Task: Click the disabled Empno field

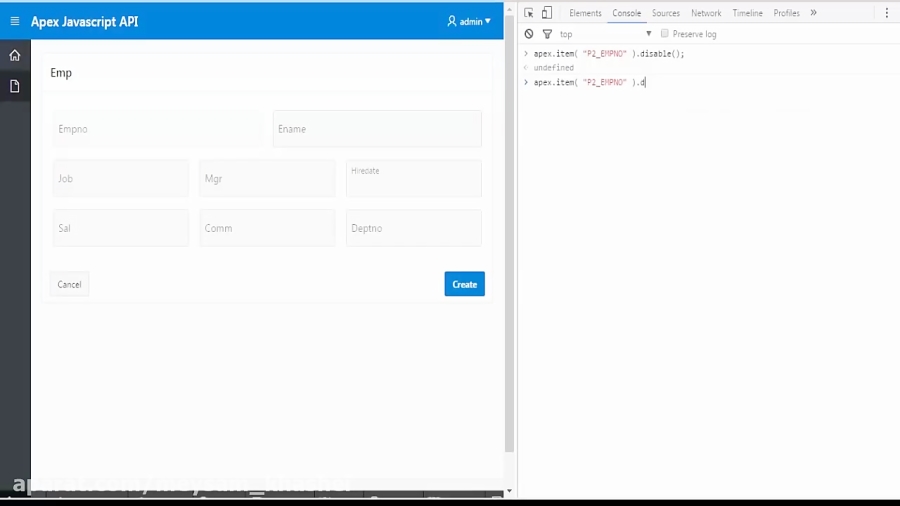Action: pos(157,129)
